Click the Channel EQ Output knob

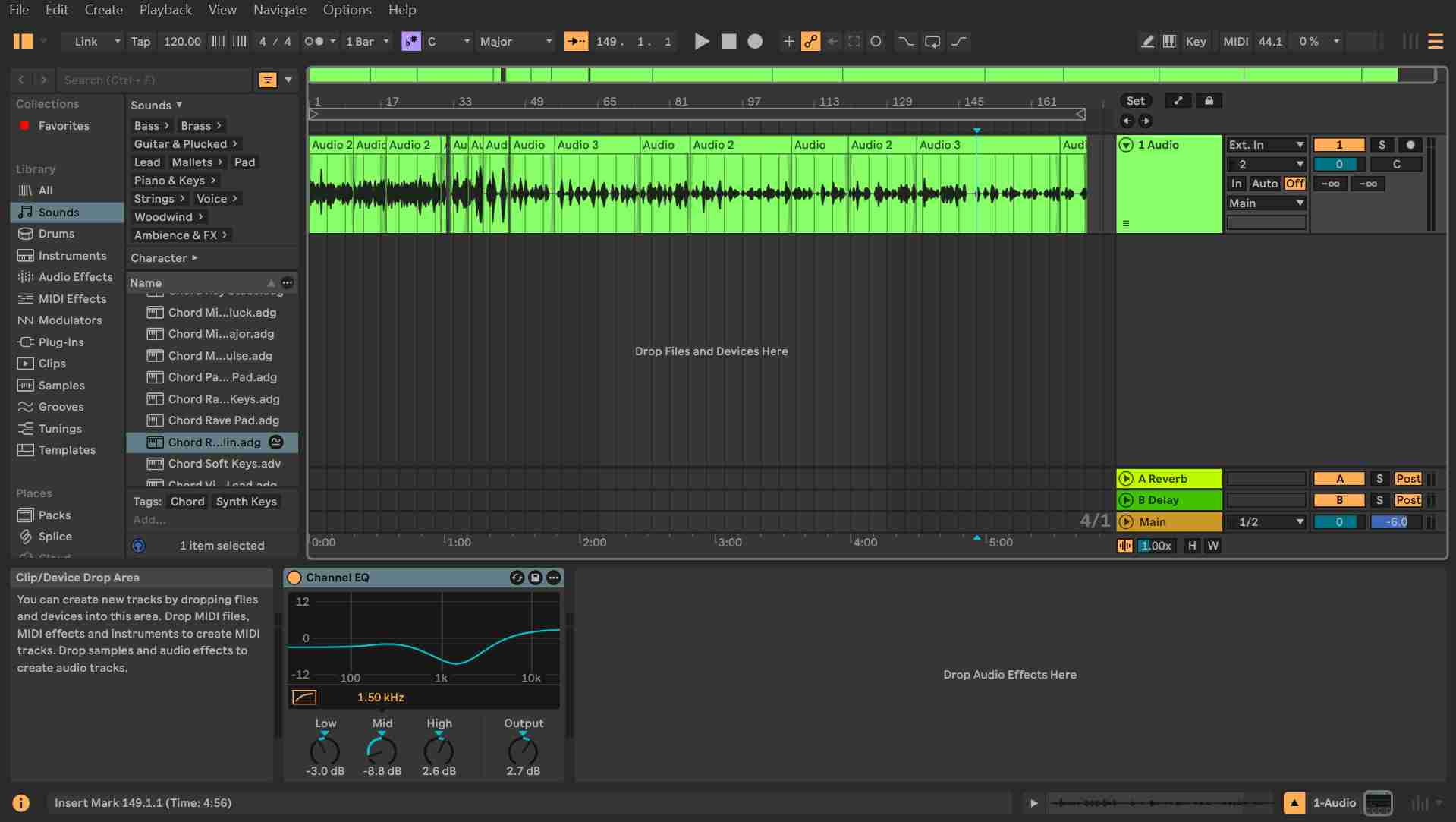coord(523,751)
